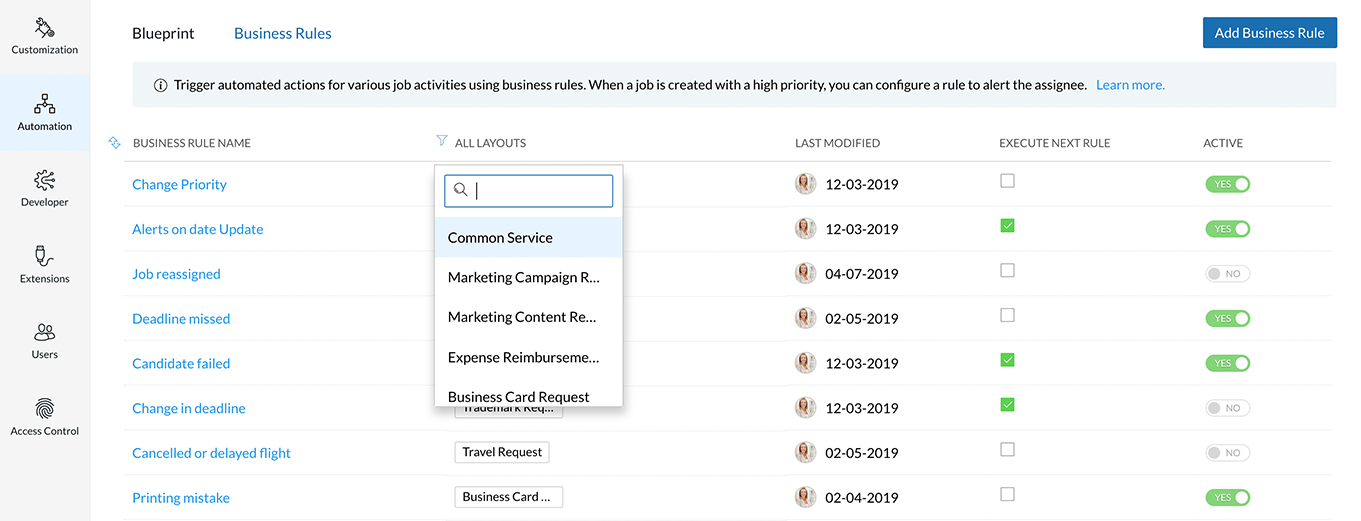Switch to the Blueprint tab
Viewport: 1361px width, 521px height.
(163, 33)
